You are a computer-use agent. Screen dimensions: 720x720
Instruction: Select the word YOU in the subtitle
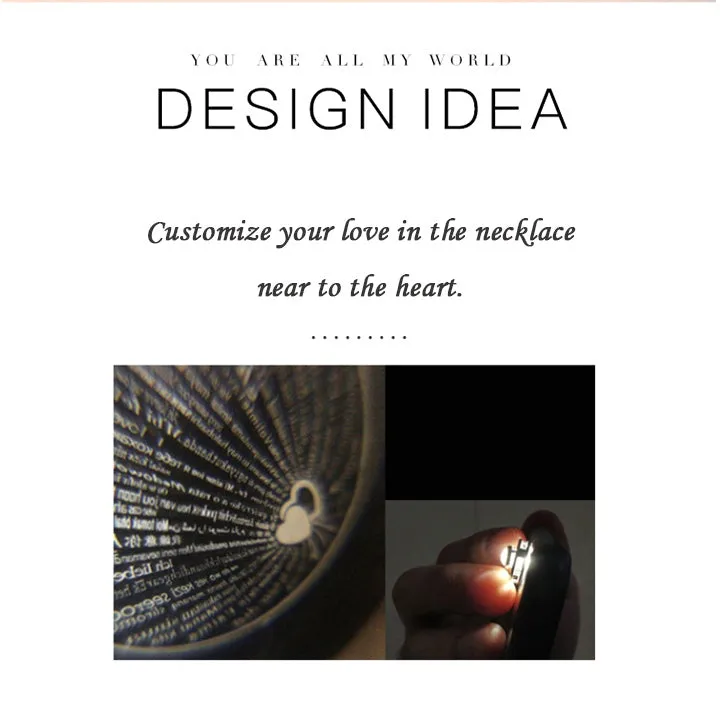[x=214, y=60]
